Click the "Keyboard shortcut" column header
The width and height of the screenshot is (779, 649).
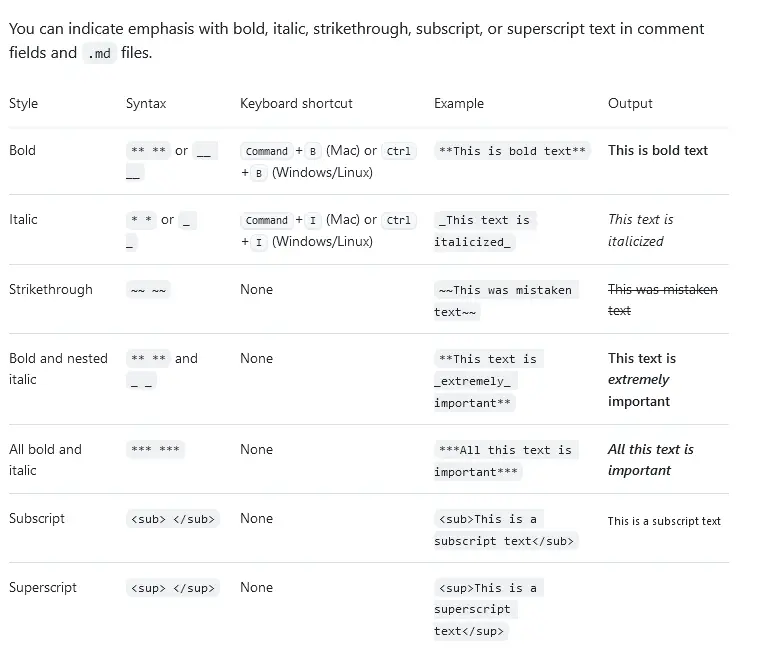pos(296,103)
